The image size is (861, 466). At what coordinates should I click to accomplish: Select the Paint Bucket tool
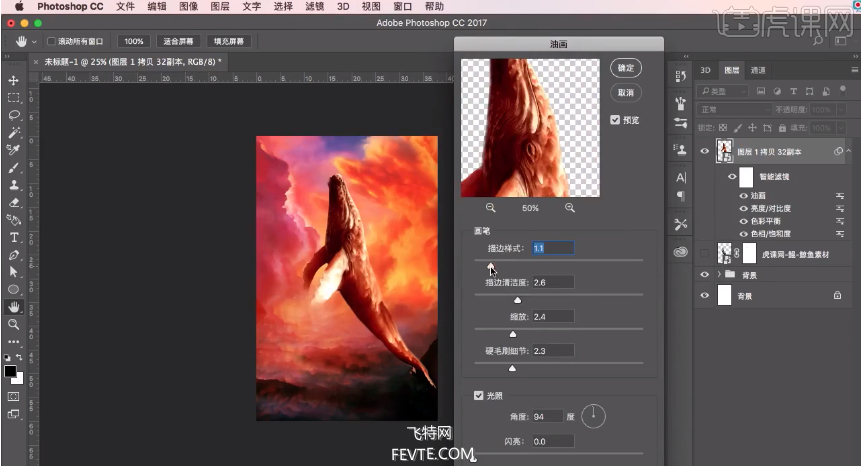tap(14, 220)
